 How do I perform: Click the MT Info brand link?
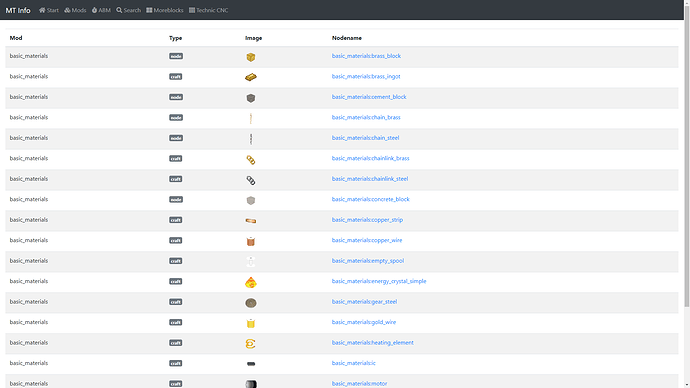tap(18, 10)
